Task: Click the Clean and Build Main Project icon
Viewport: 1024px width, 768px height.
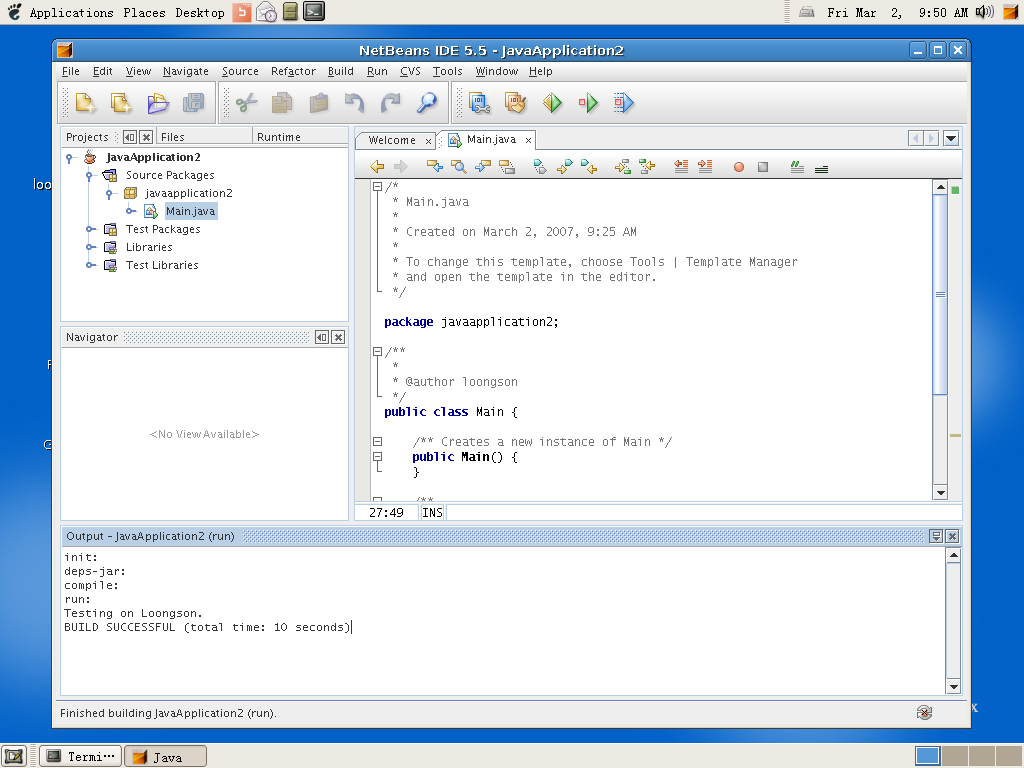Action: click(x=515, y=102)
